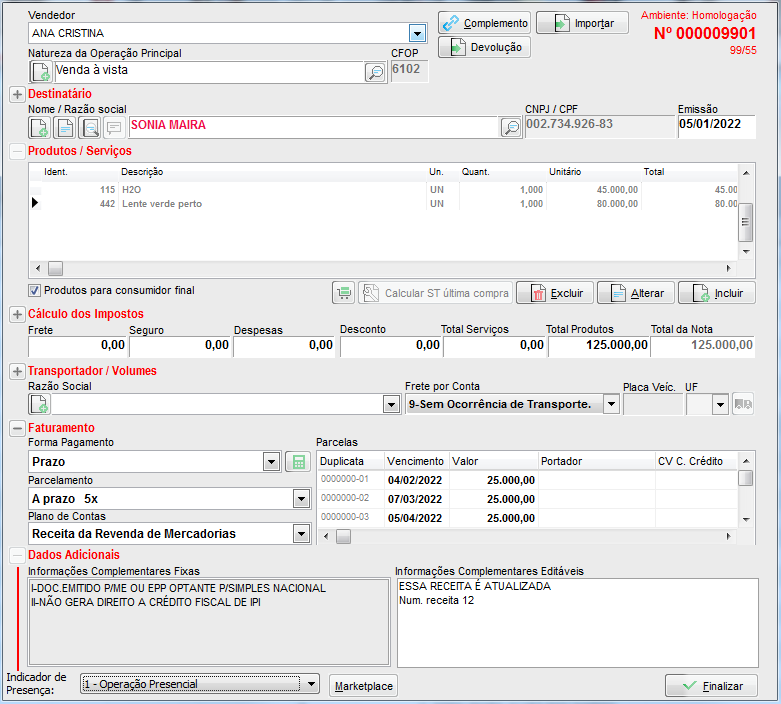Viewport: 781px width, 704px height.
Task: Click the new transporter icon under Razão Social
Action: 40,404
